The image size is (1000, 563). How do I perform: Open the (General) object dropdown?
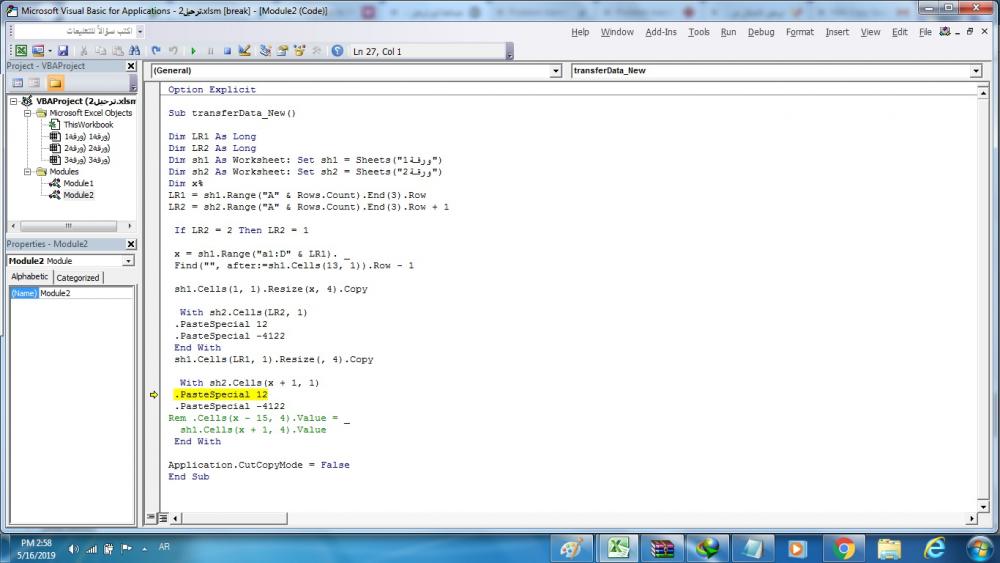(x=555, y=71)
